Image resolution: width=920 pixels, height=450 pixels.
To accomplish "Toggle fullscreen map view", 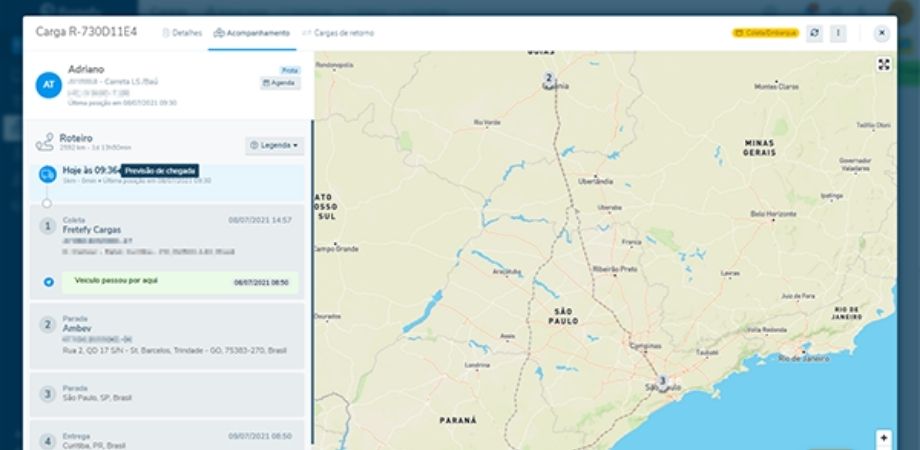I will tap(884, 65).
